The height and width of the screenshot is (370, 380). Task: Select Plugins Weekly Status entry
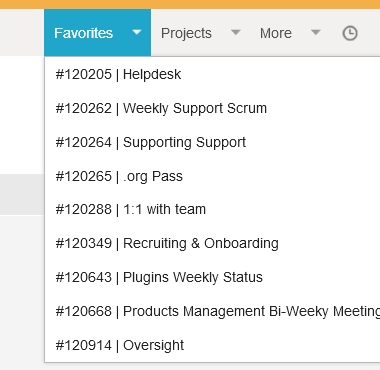(x=212, y=277)
